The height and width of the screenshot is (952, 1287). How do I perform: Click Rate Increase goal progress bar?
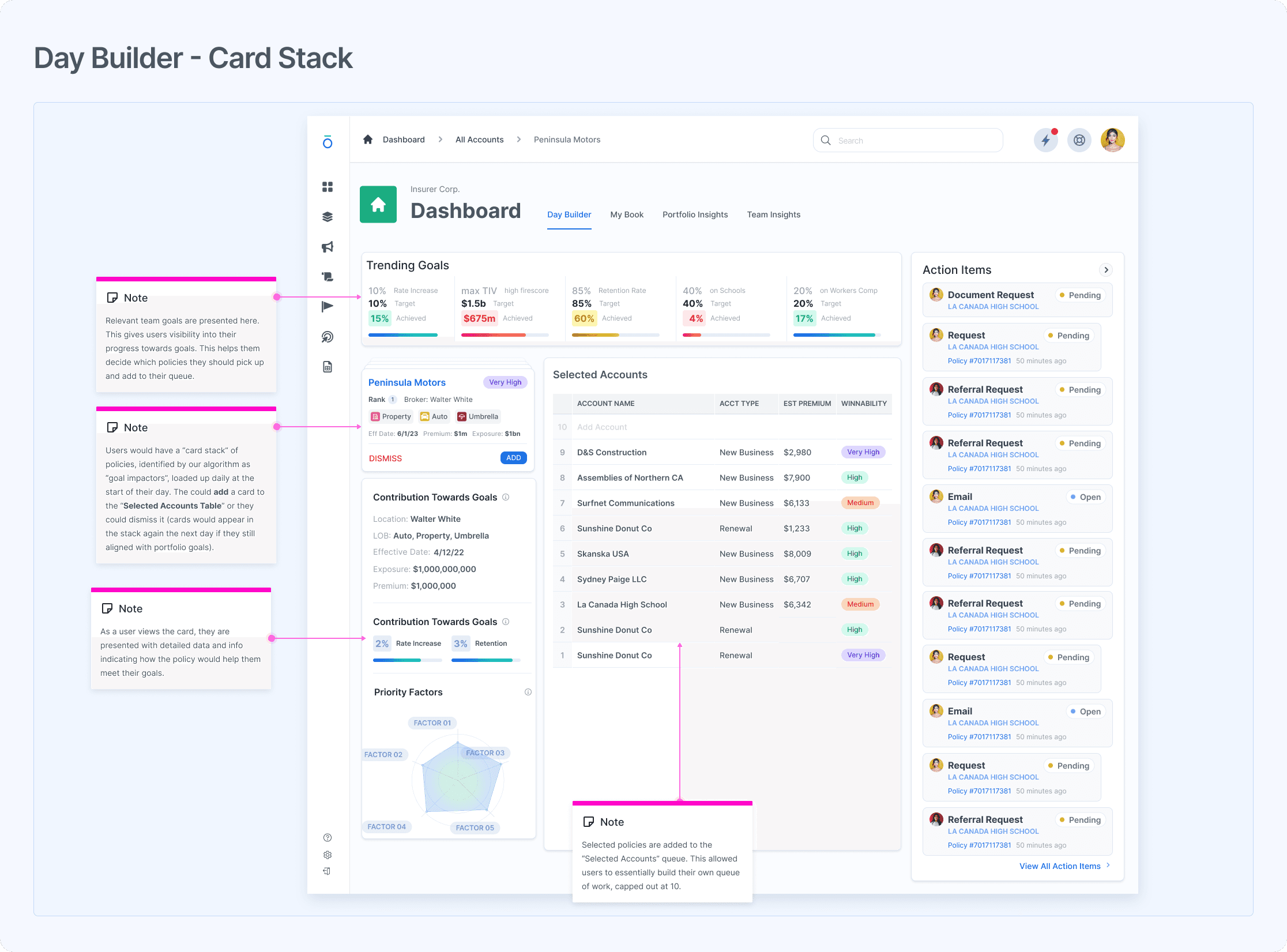point(403,335)
